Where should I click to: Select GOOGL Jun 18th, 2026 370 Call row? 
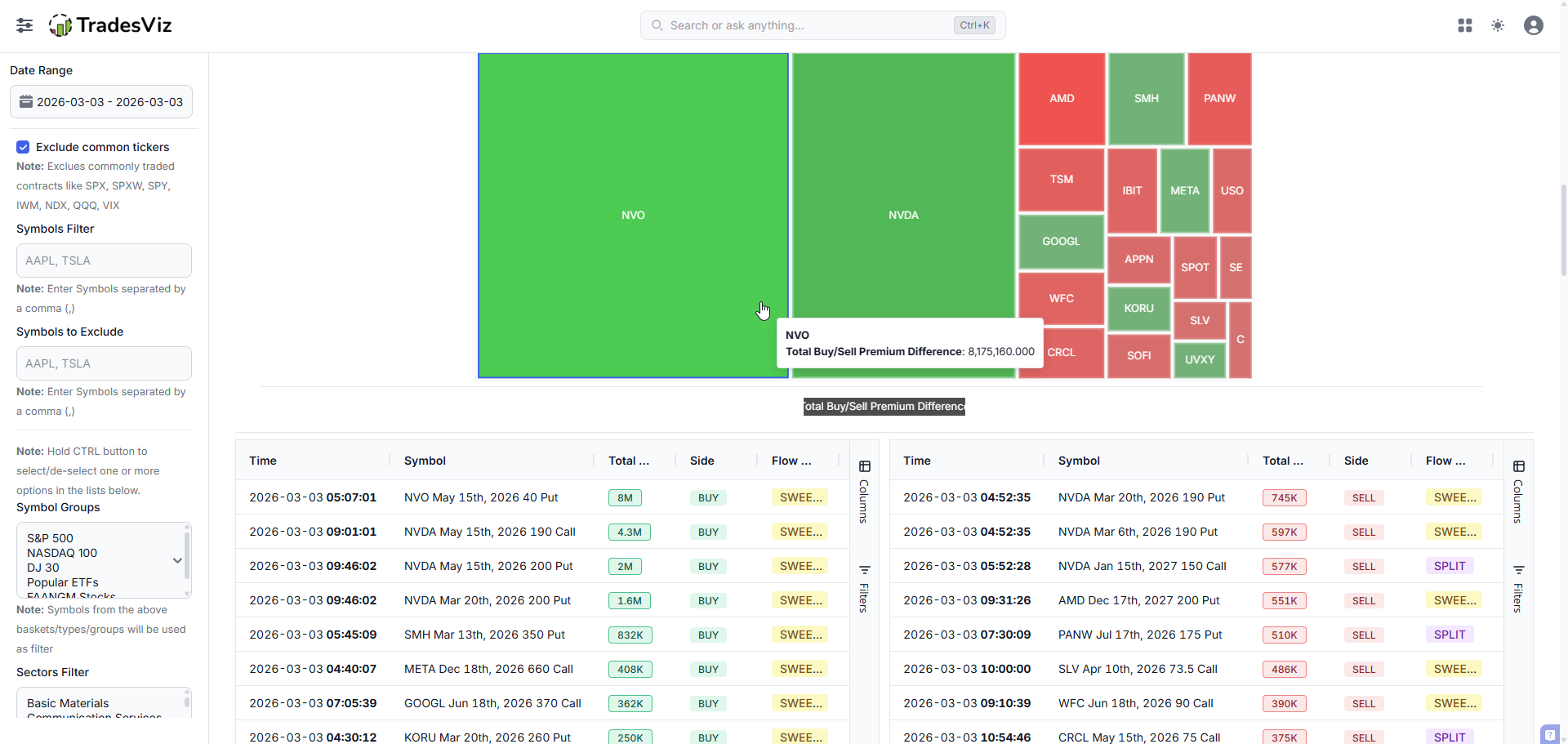pos(542,703)
